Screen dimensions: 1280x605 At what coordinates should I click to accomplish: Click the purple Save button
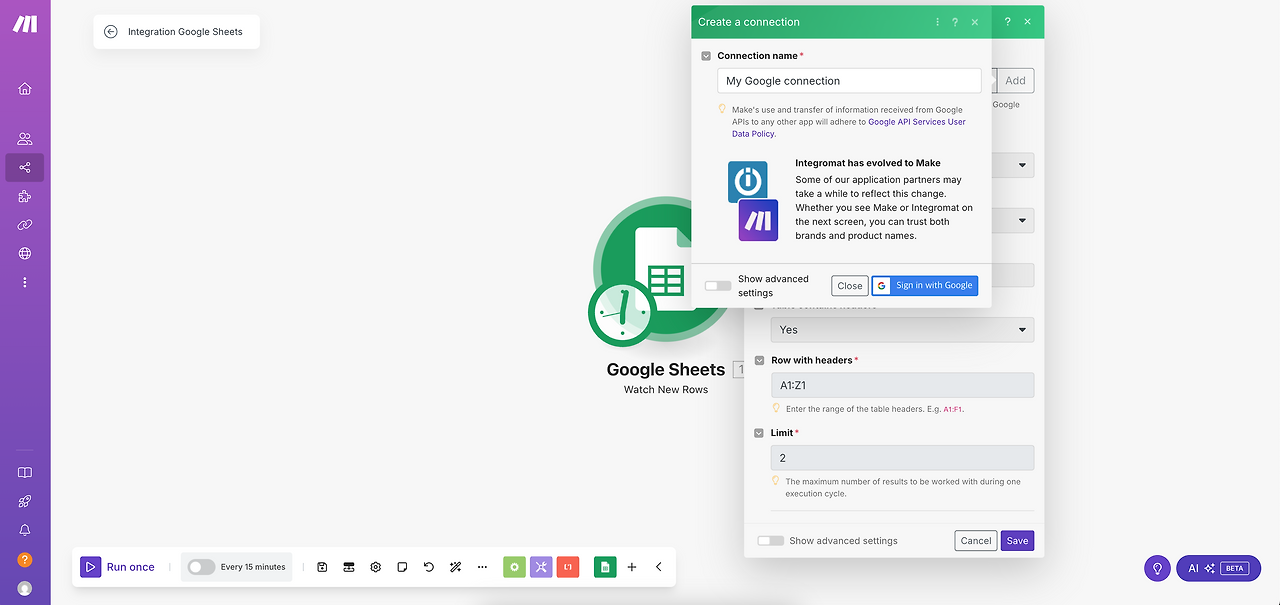click(1017, 541)
